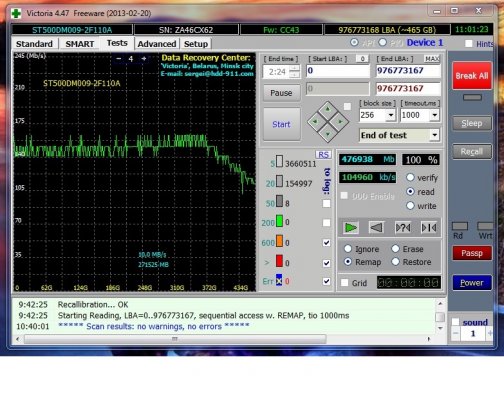
Task: Click the RS reset counters label
Action: (323, 155)
